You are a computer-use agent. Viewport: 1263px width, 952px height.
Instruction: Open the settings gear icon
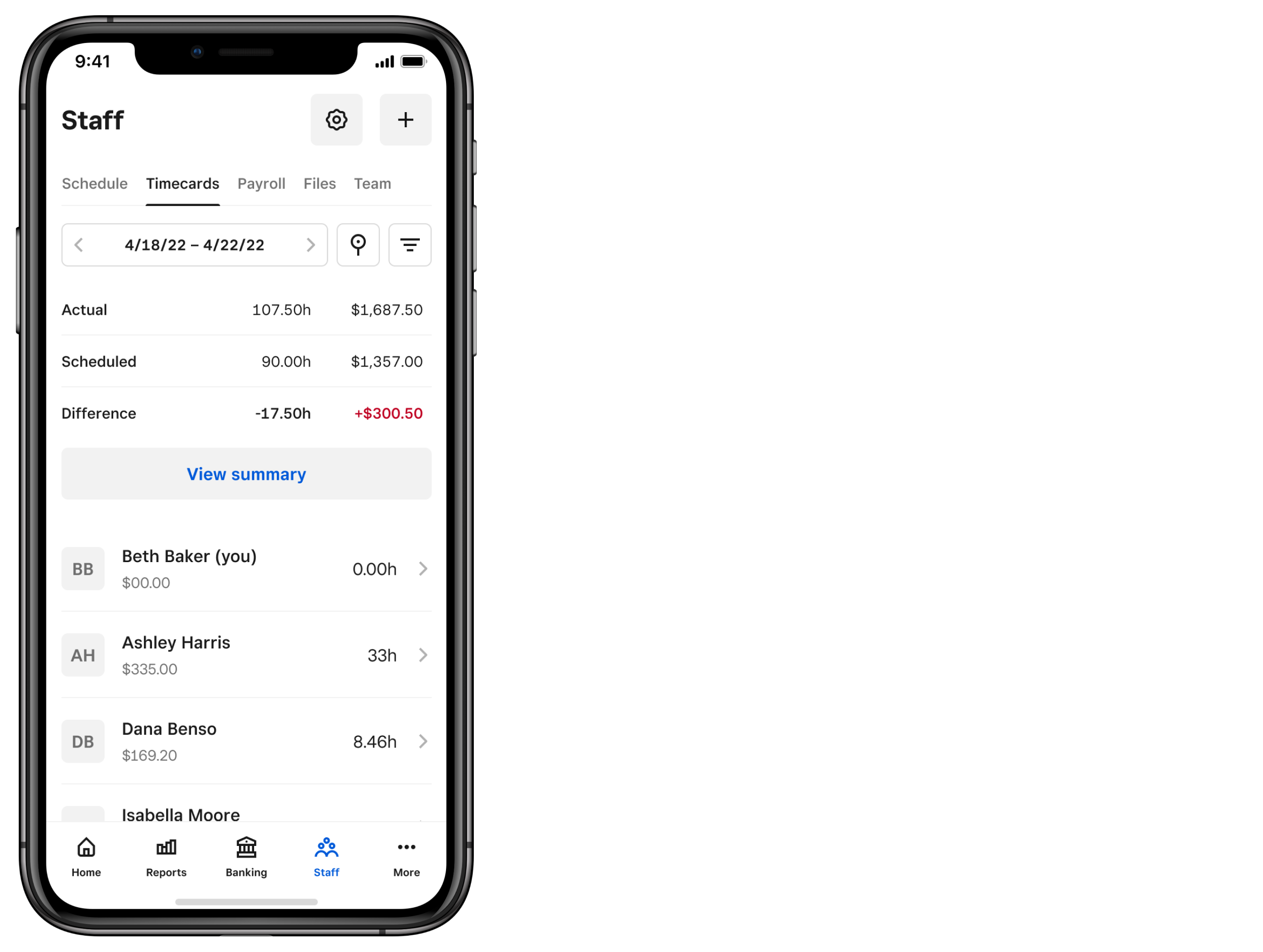click(337, 119)
